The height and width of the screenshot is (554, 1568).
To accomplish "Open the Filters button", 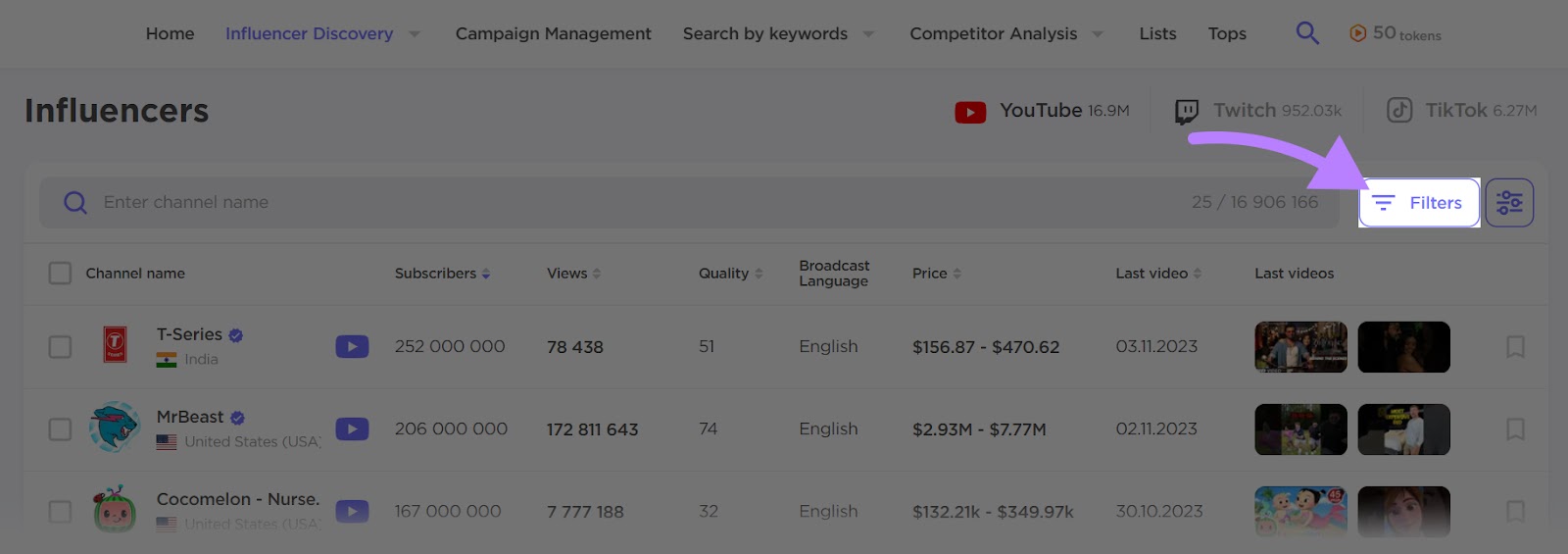I will click(x=1418, y=203).
